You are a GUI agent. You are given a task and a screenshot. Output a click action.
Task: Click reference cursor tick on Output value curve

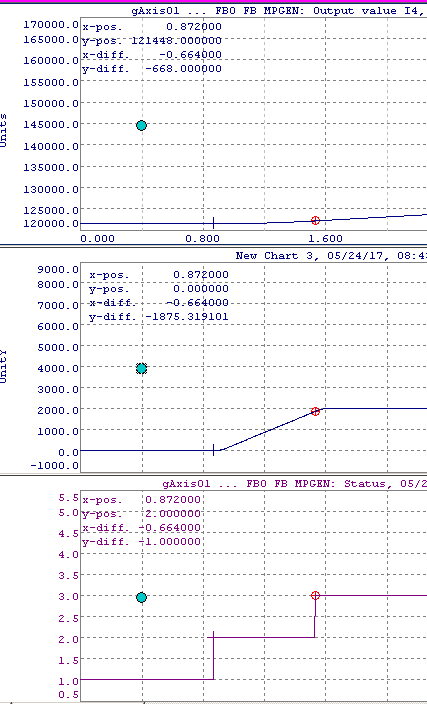(213, 223)
